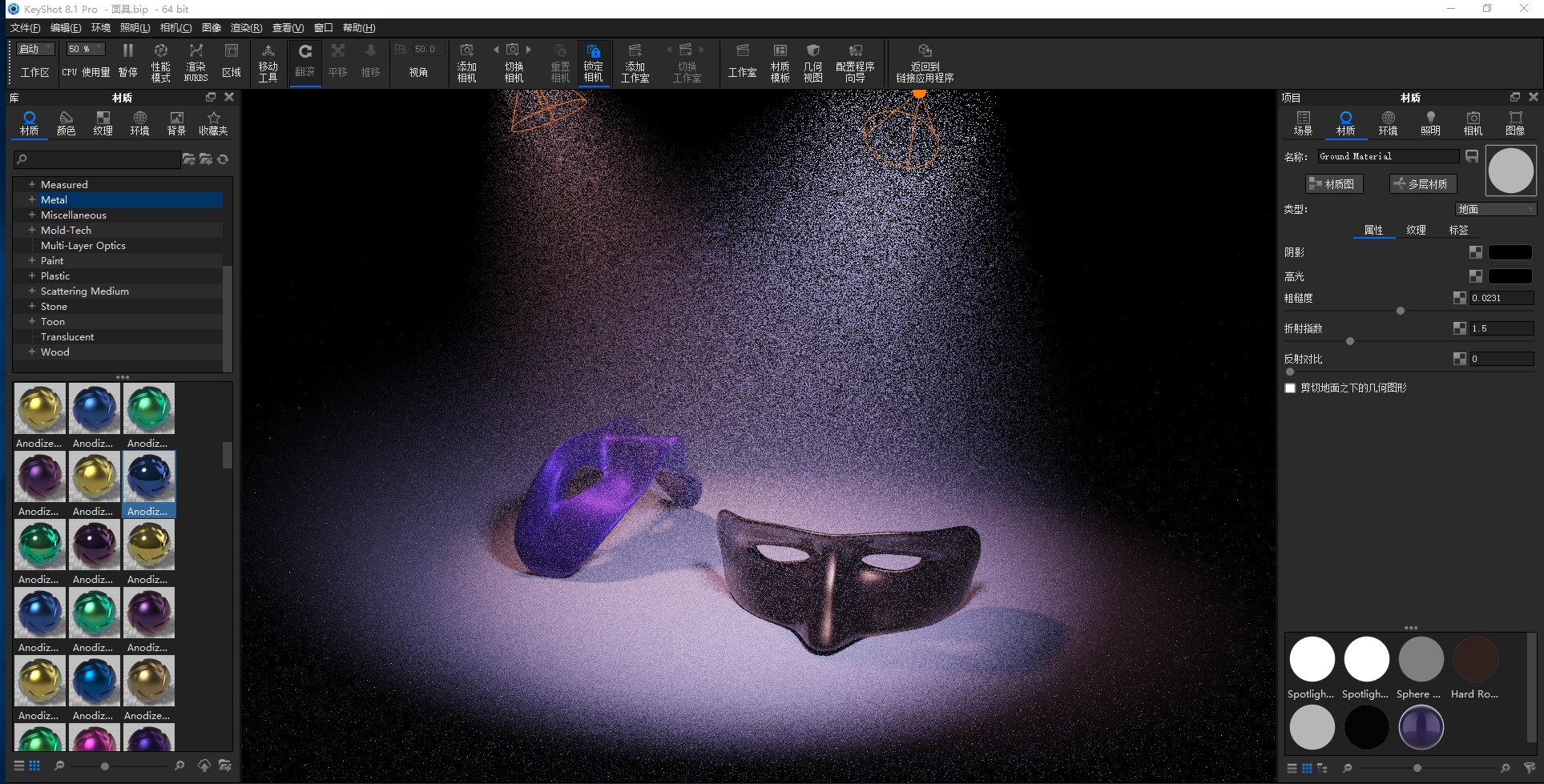Select the 翻滚 tumble camera tool
This screenshot has width=1544, height=784.
point(305,61)
